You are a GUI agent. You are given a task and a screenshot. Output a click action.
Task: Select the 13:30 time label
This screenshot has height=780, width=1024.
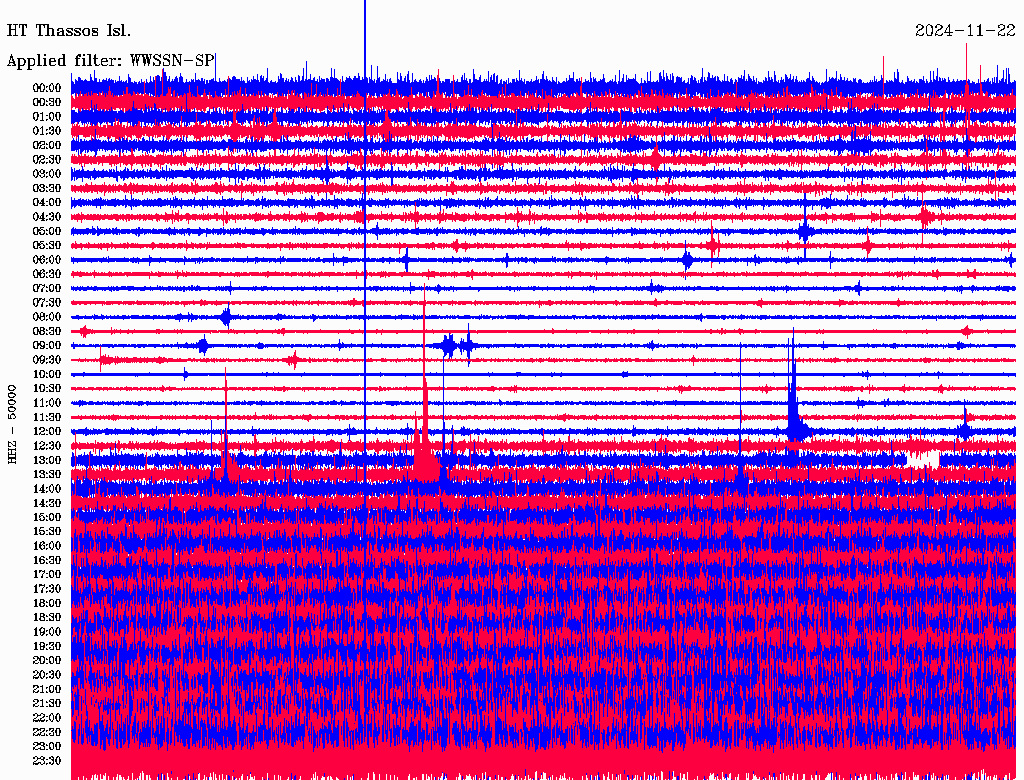47,474
